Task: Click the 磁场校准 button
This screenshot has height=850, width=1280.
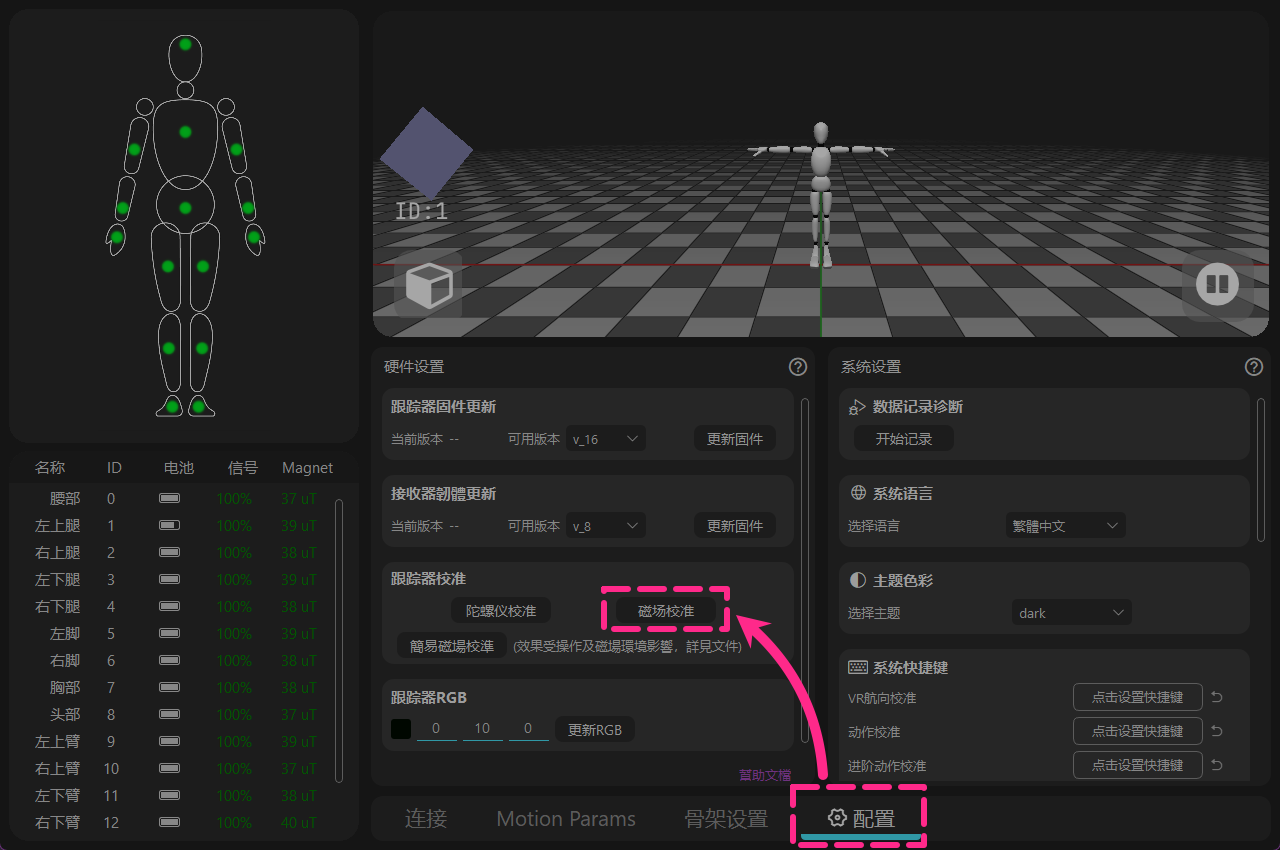Action: click(x=666, y=610)
